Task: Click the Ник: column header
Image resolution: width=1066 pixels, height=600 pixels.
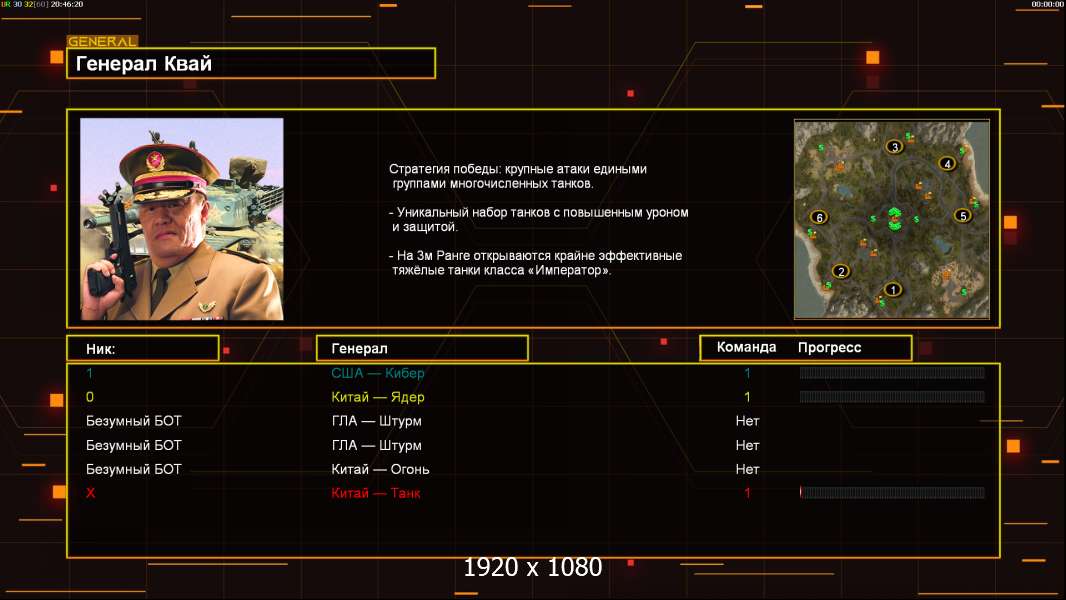Action: [143, 348]
